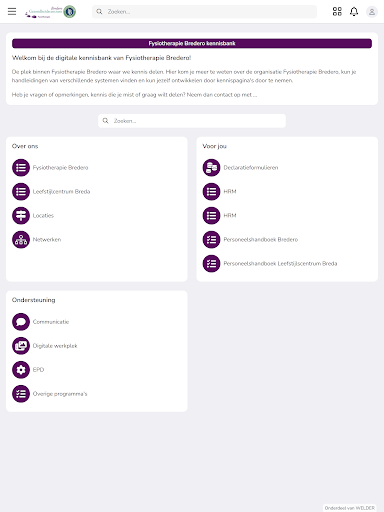This screenshot has width=384, height=512.
Task: Open Leefstijlcentrum Breda link
Action: tap(61, 191)
